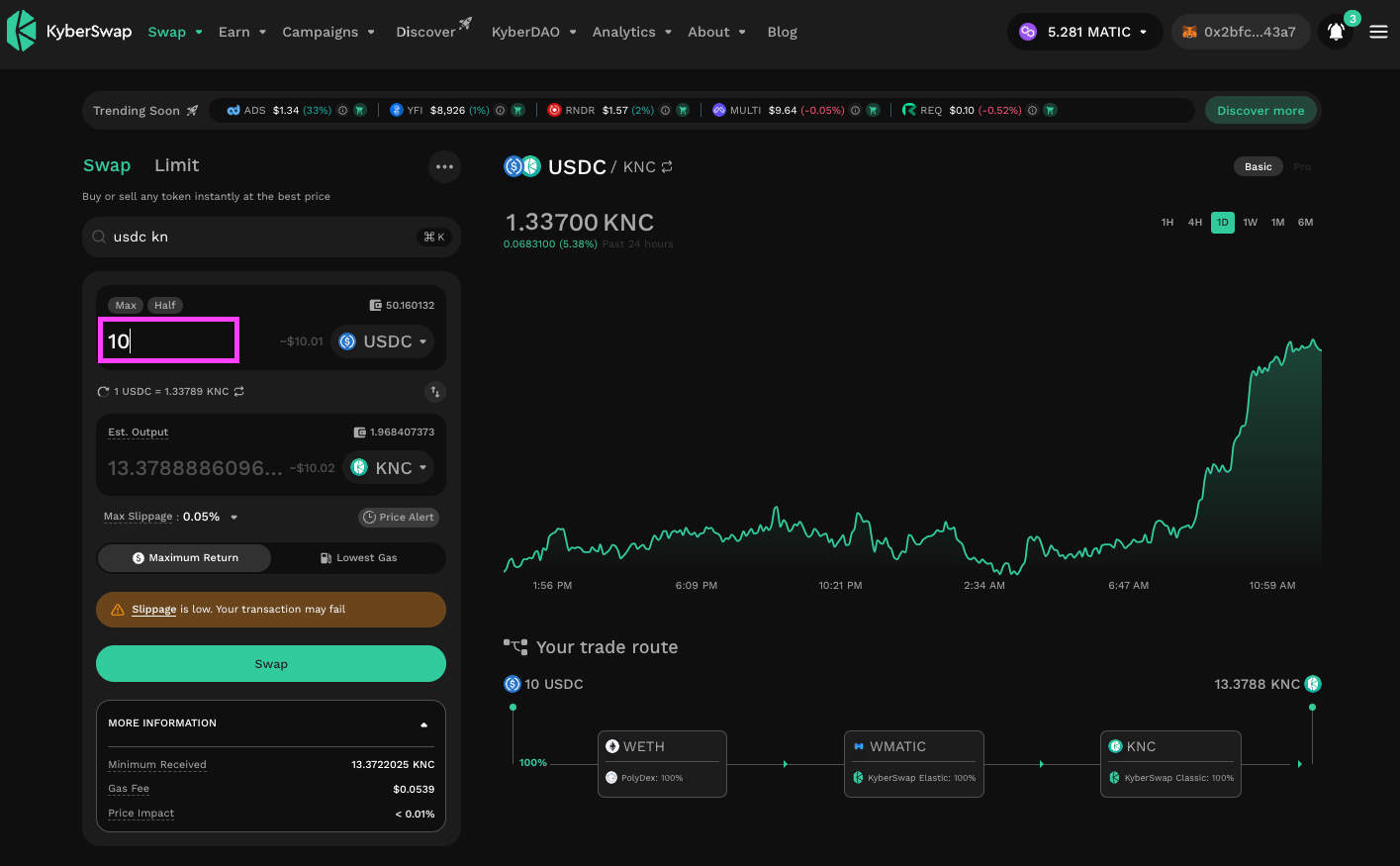Image resolution: width=1400 pixels, height=866 pixels.
Task: Click the Price Alert clock button
Action: 399,517
